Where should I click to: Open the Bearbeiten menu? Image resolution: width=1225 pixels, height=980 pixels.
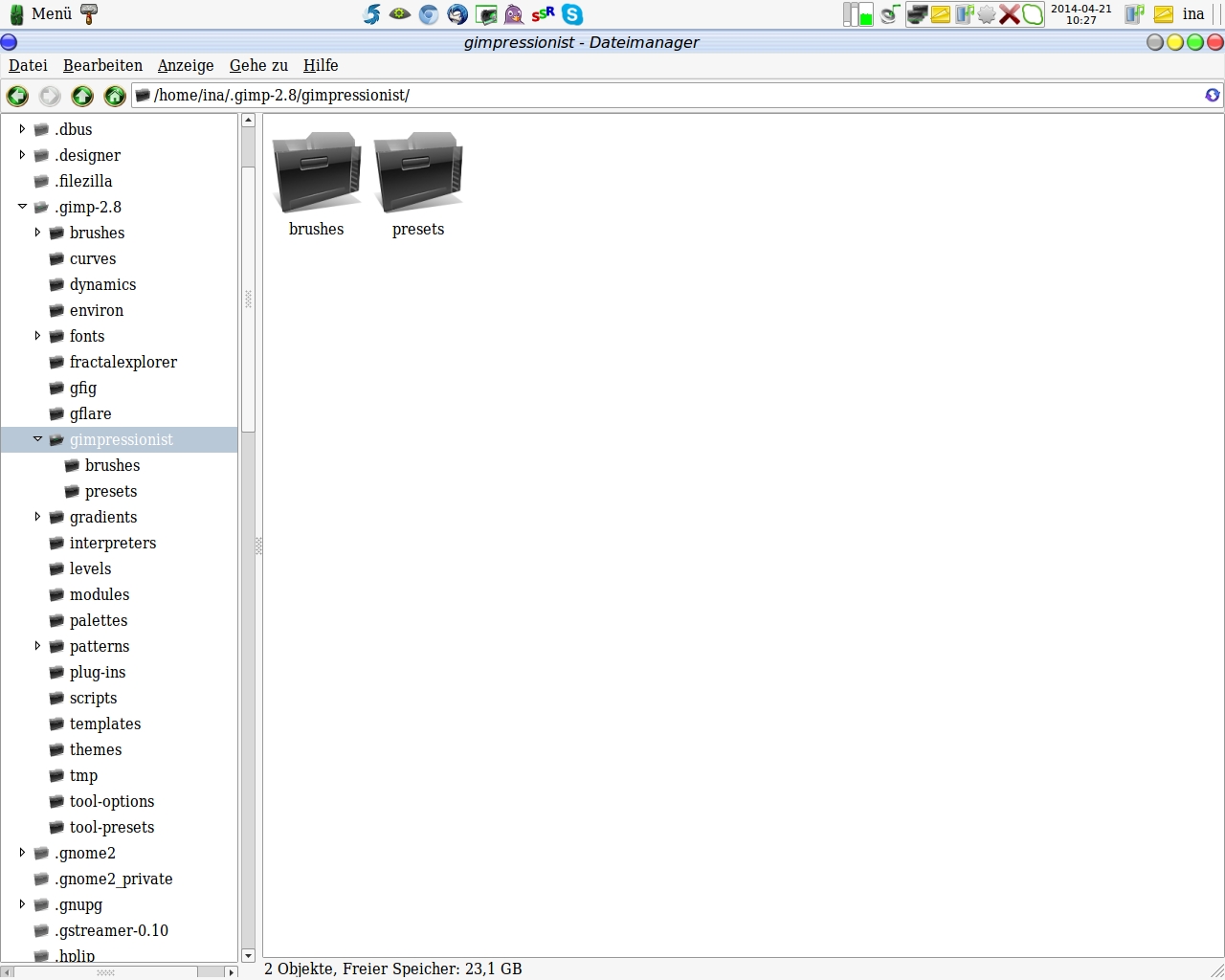pyautogui.click(x=102, y=65)
